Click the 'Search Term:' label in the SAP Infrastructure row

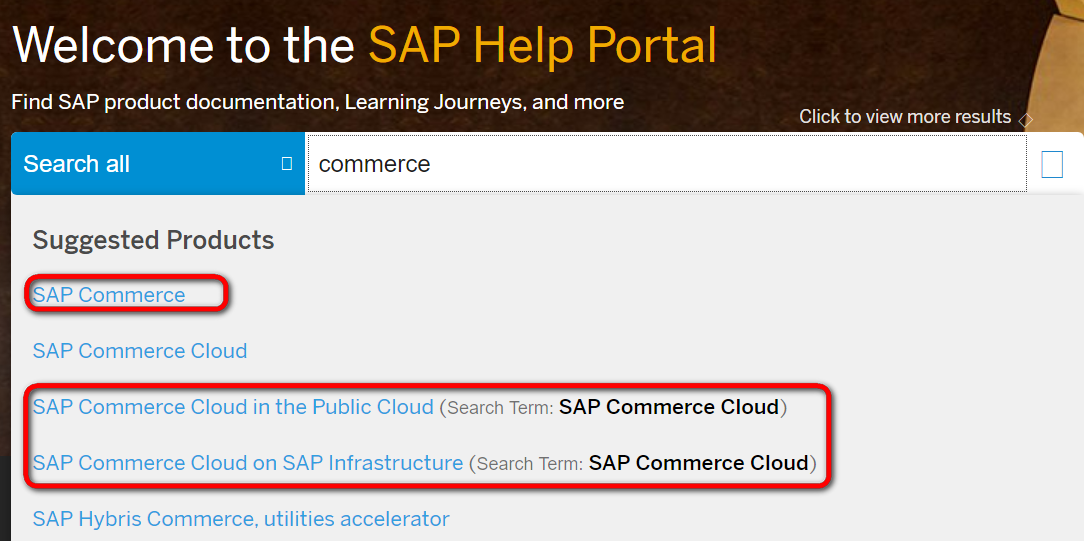pos(530,464)
